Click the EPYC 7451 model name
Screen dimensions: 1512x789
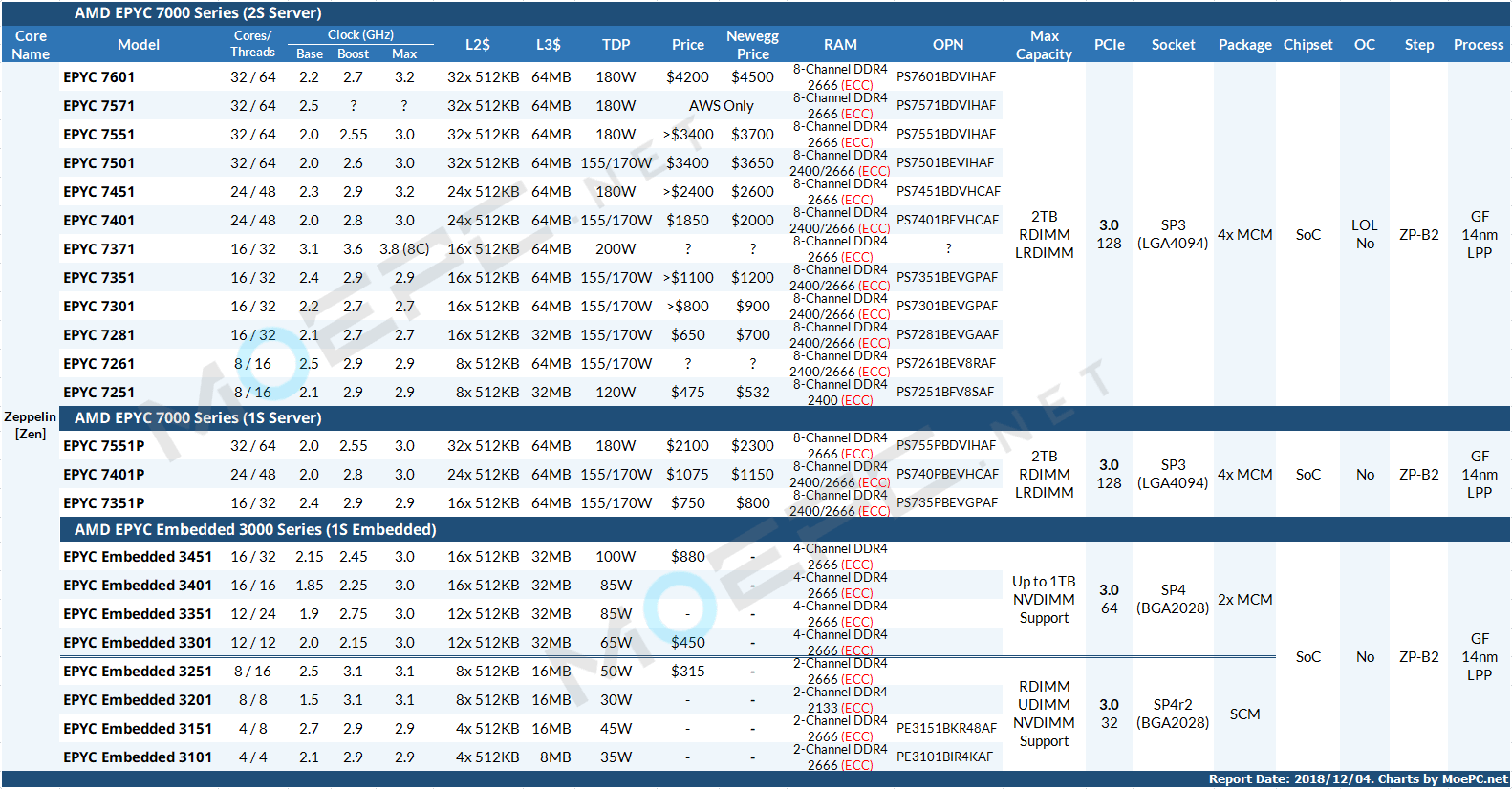pyautogui.click(x=99, y=192)
